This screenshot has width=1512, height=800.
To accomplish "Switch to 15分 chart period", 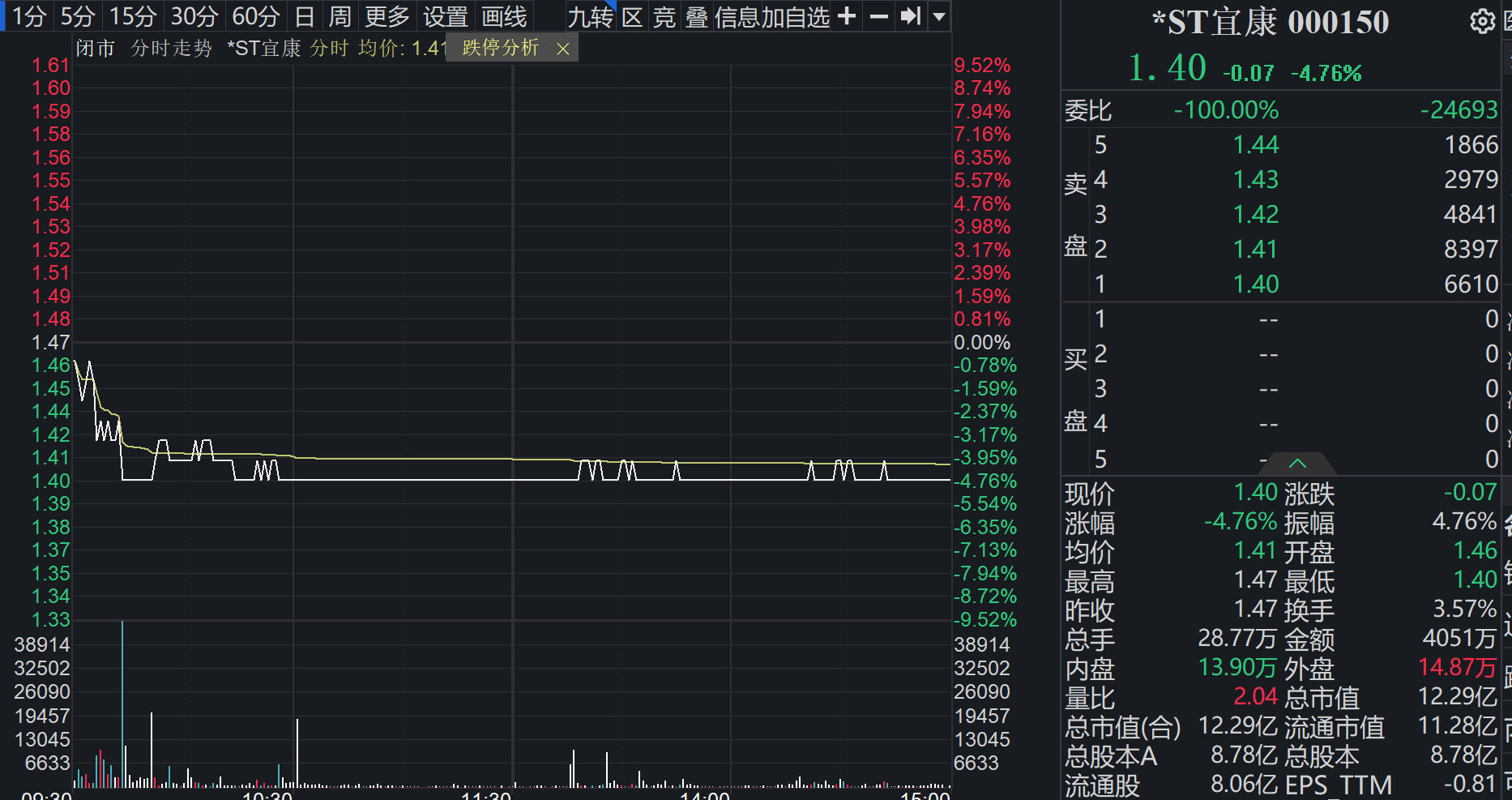I will tap(133, 16).
